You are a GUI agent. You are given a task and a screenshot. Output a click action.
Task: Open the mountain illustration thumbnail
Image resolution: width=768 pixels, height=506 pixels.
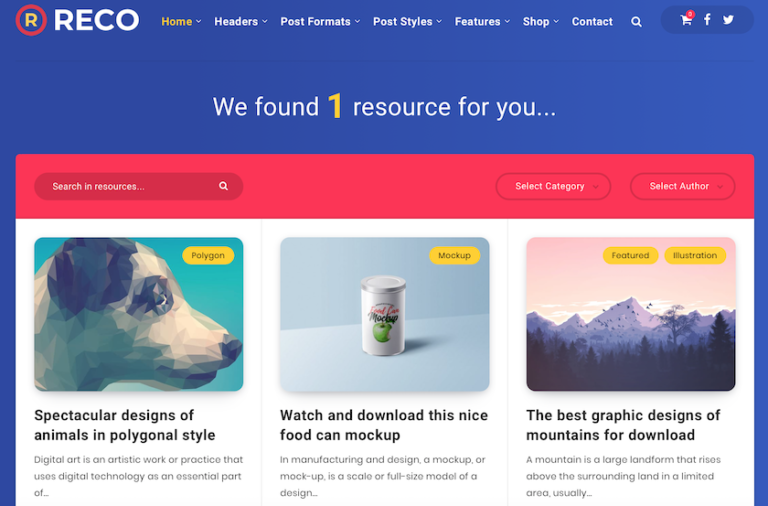click(630, 314)
